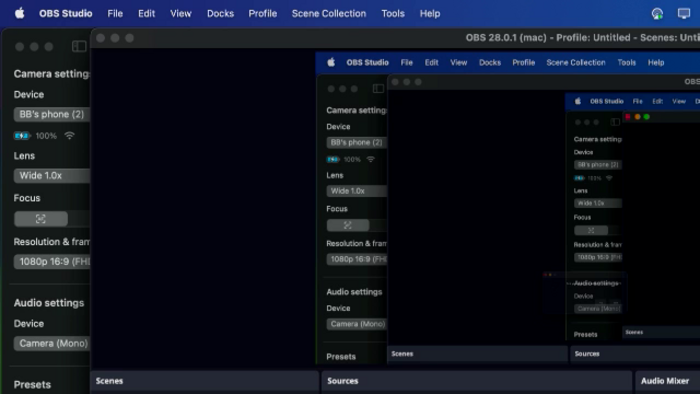
Task: Open the Scene Collection menu
Action: tap(329, 14)
